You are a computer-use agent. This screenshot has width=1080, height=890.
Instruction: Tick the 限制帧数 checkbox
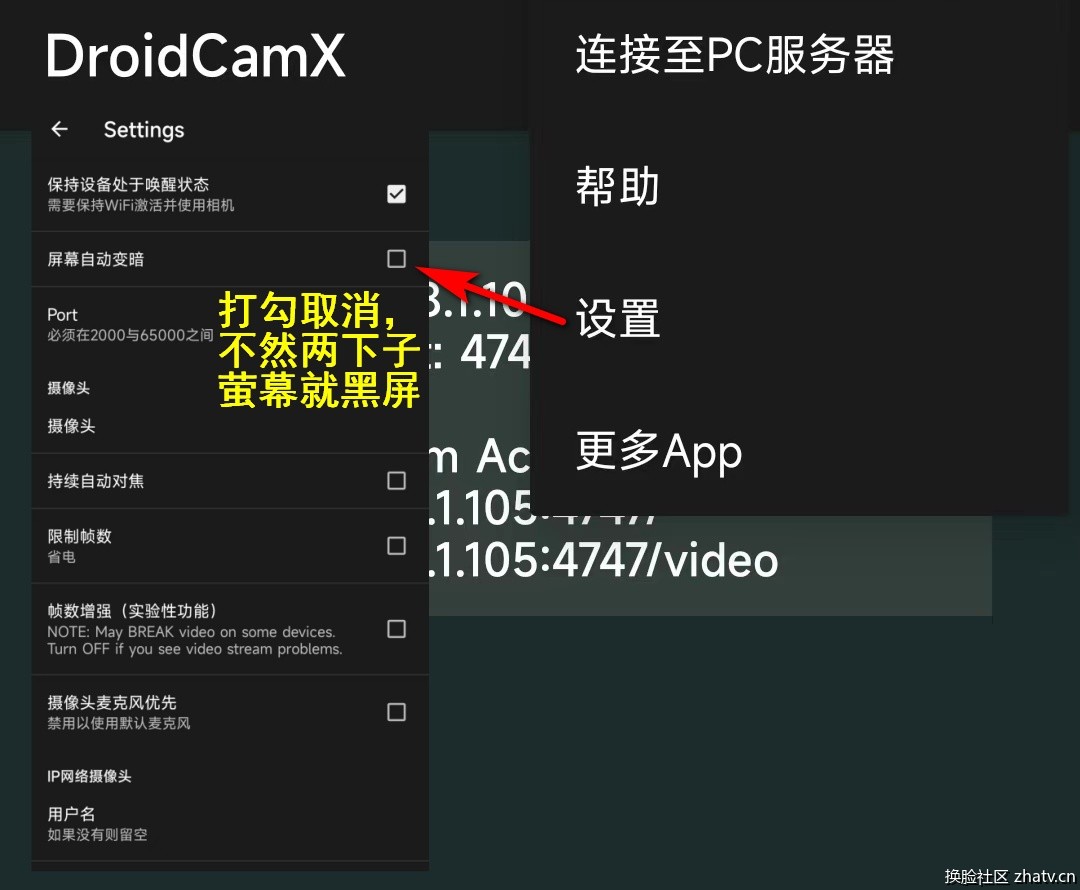tap(396, 546)
